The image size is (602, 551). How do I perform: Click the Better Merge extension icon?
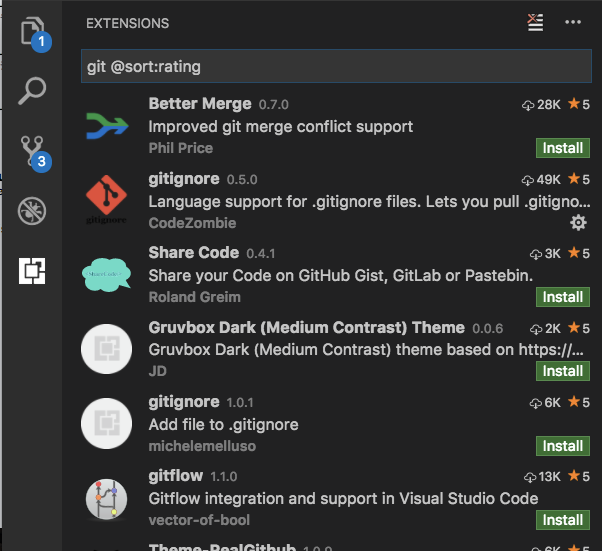click(x=107, y=126)
